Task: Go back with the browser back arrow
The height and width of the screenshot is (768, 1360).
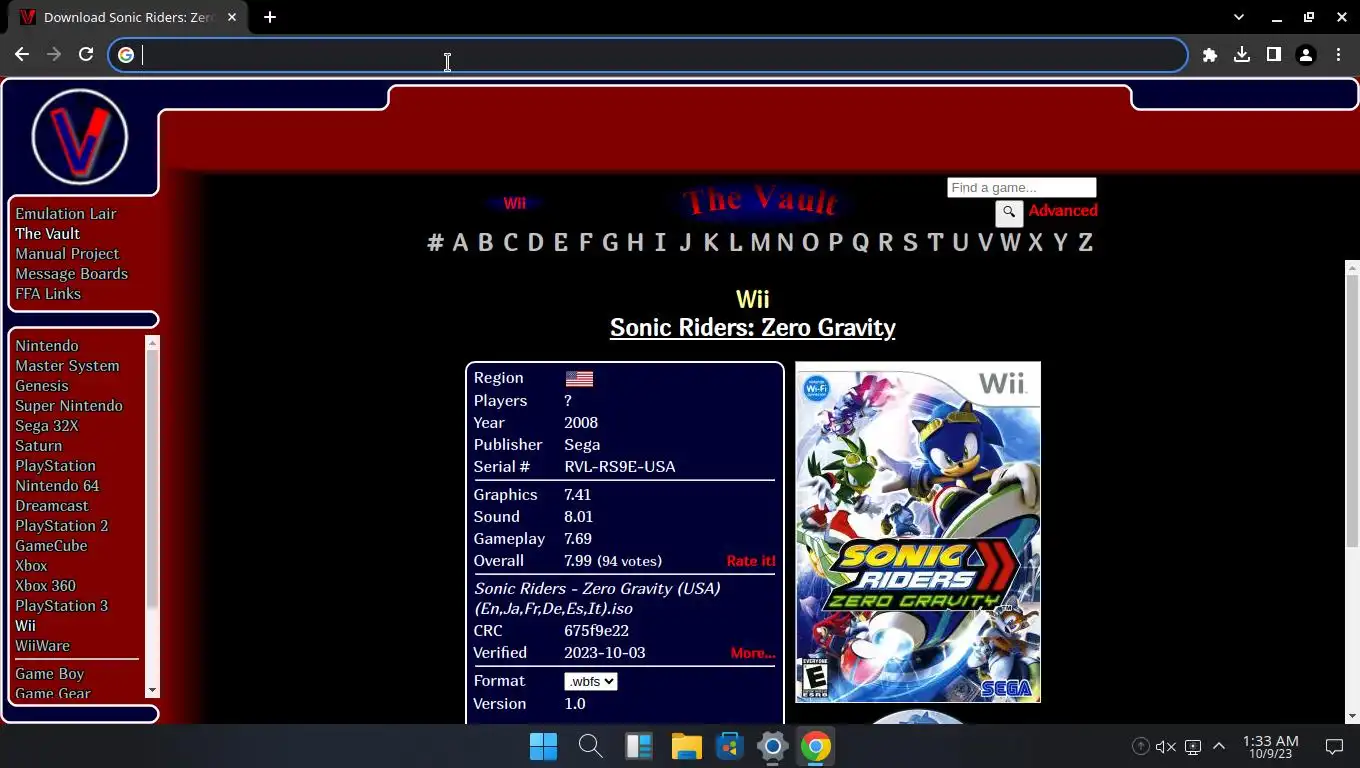Action: [22, 55]
